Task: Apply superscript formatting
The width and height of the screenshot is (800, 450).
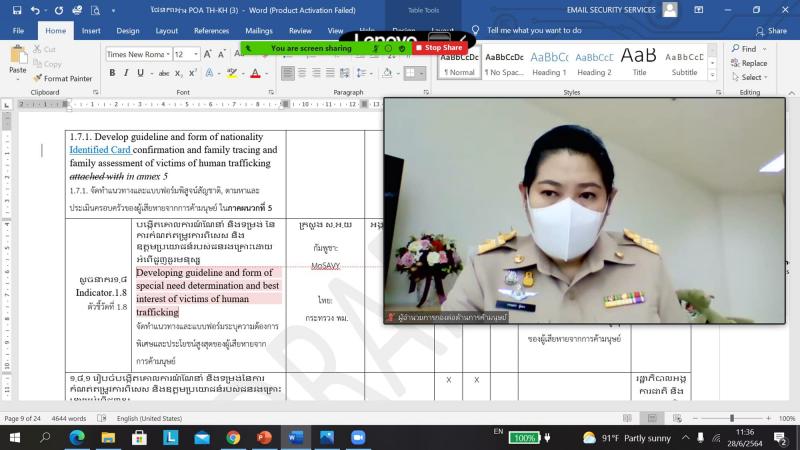Action: coord(192,73)
